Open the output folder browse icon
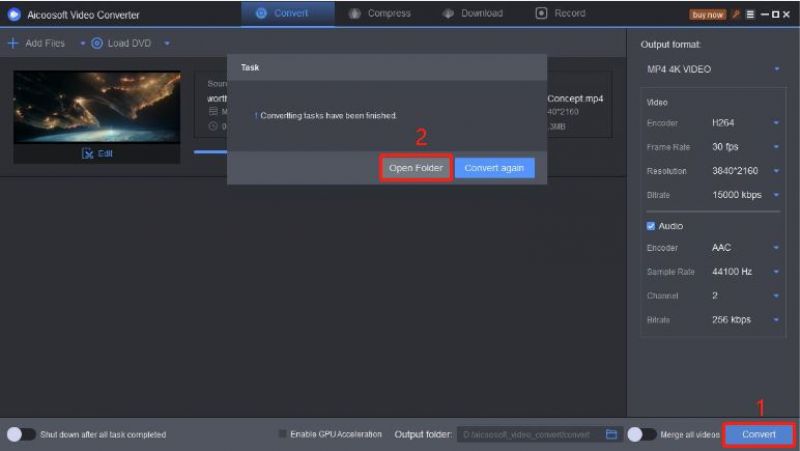The width and height of the screenshot is (800, 451). [x=611, y=434]
